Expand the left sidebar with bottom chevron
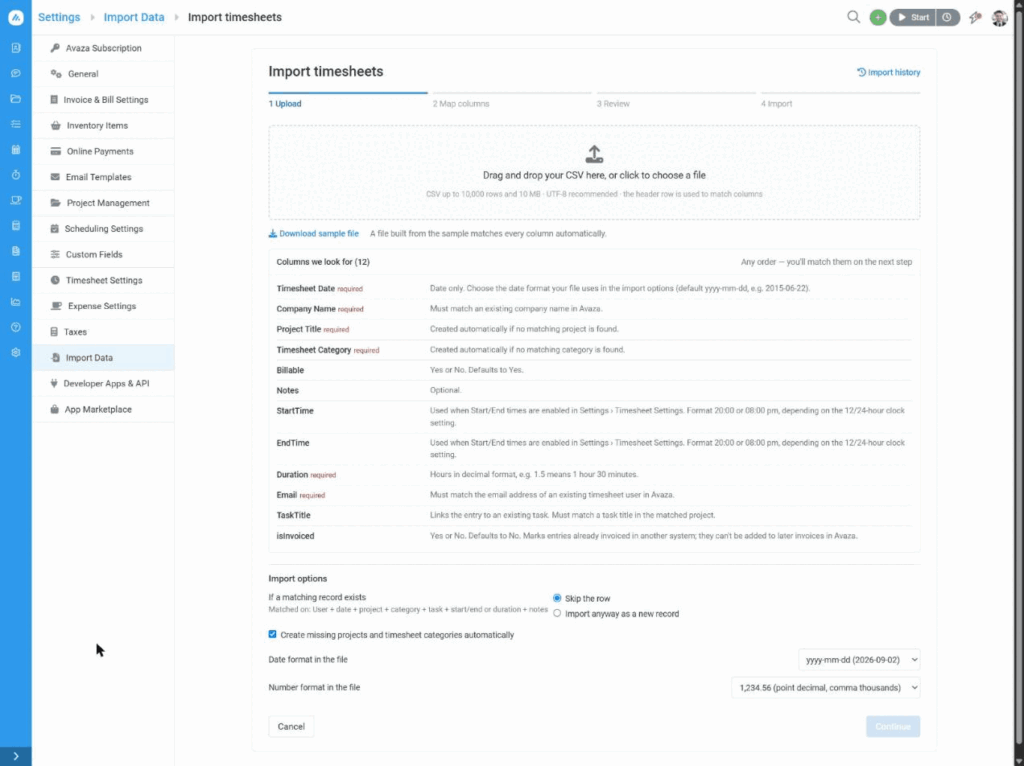The height and width of the screenshot is (766, 1024). pyautogui.click(x=16, y=756)
